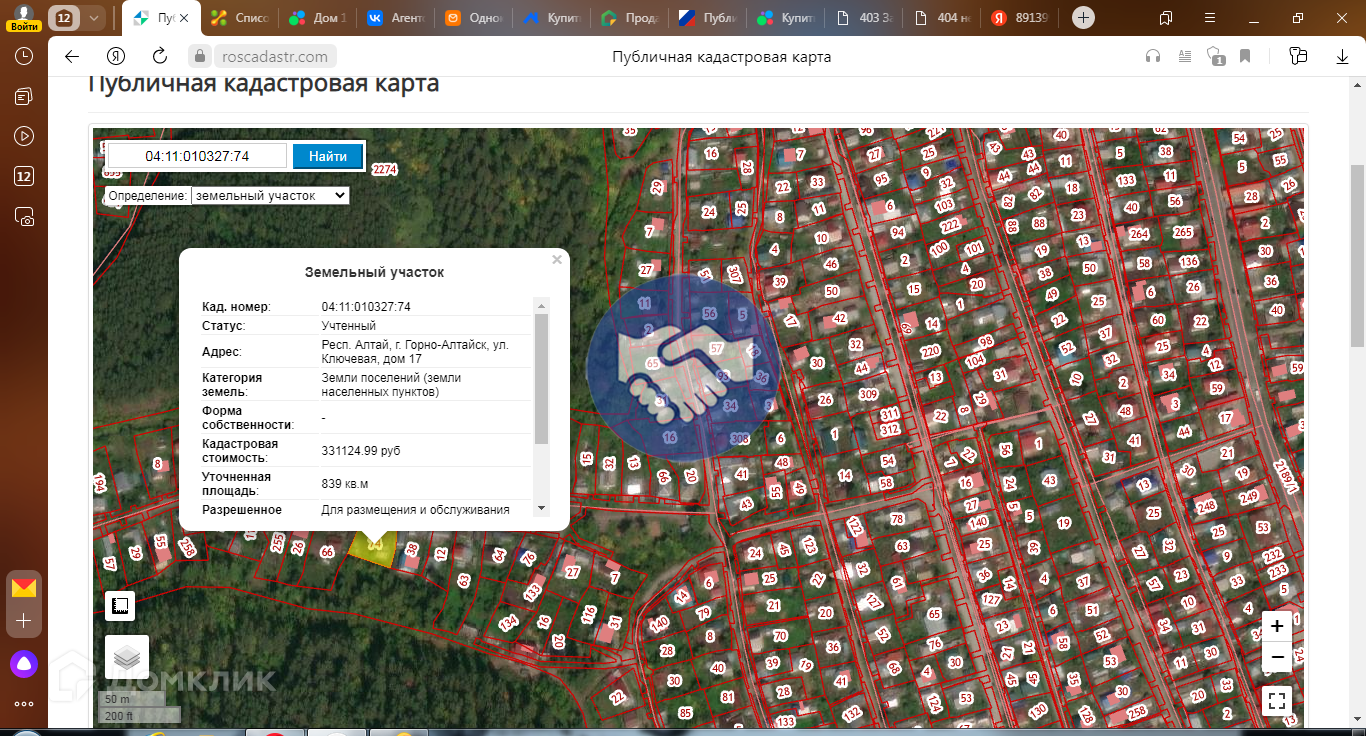Screen dimensions: 1366x736
Task: Launch Alice voice assistant in sidebar
Action: click(x=24, y=662)
